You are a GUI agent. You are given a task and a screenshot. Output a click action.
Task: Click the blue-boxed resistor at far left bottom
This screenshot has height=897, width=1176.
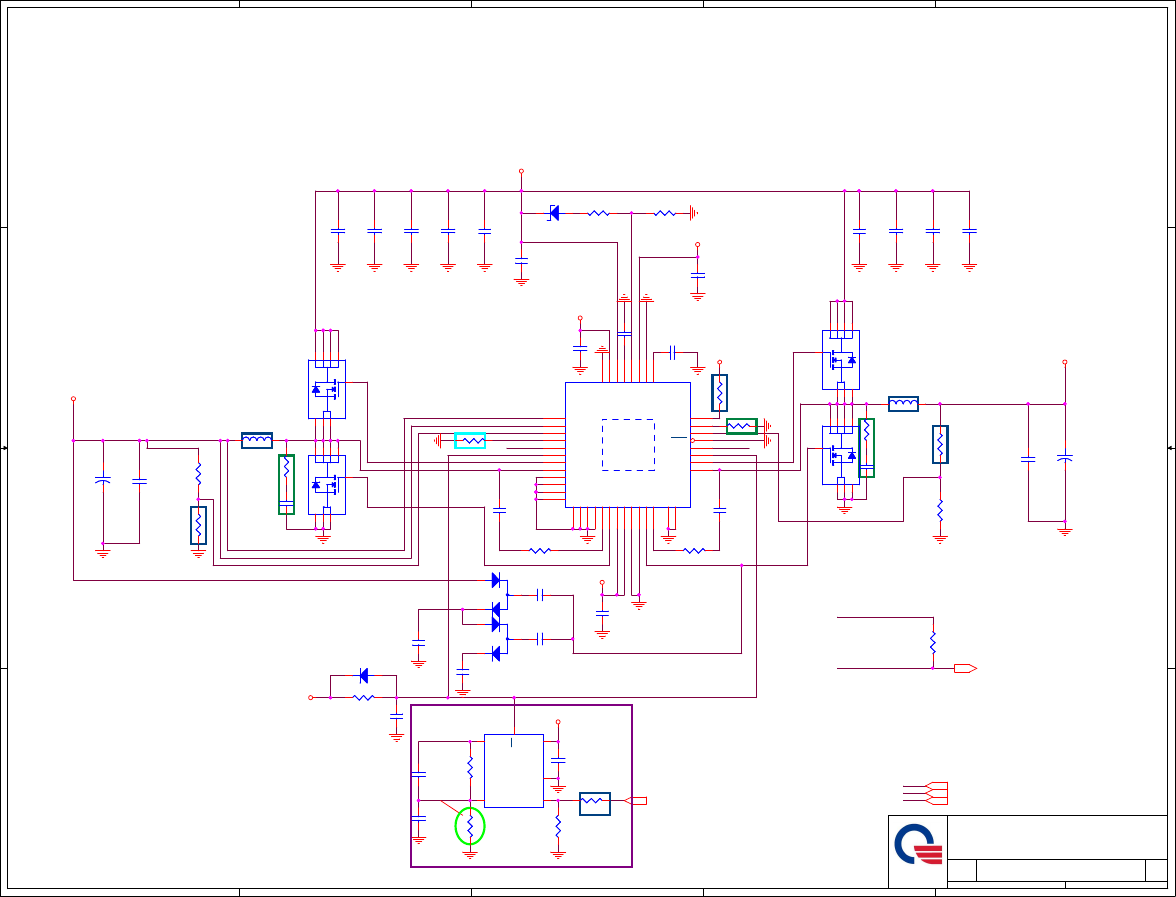[198, 525]
